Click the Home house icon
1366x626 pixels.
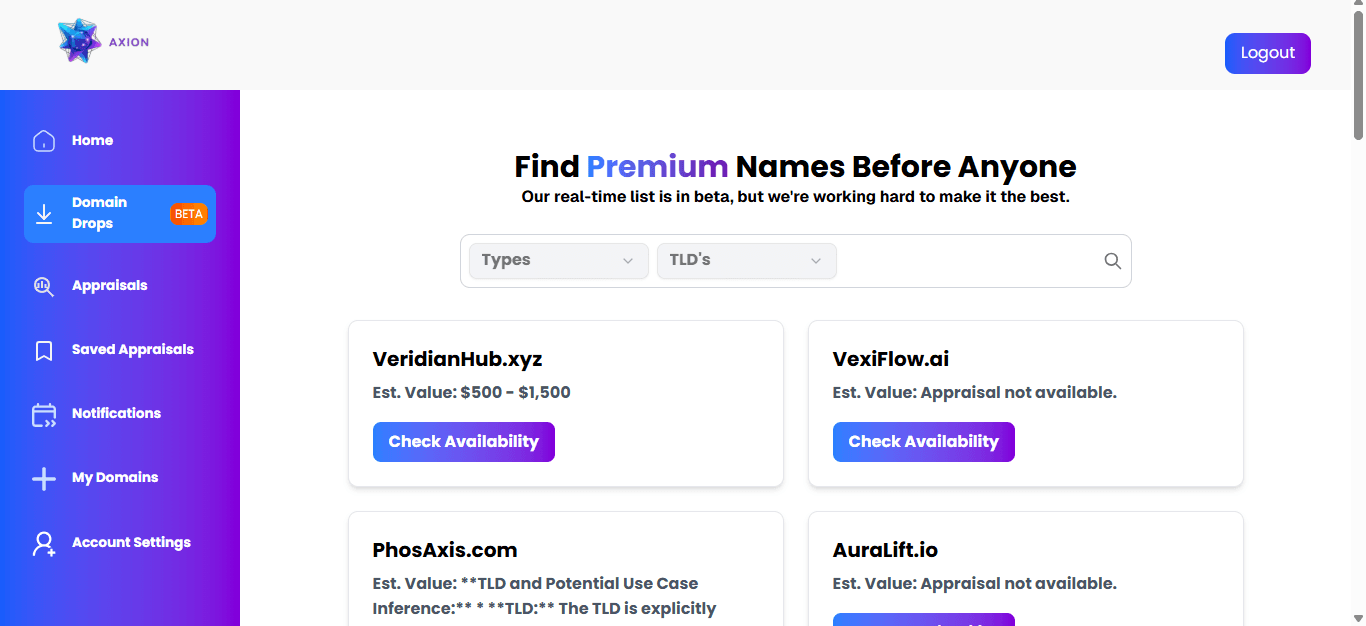click(x=44, y=141)
